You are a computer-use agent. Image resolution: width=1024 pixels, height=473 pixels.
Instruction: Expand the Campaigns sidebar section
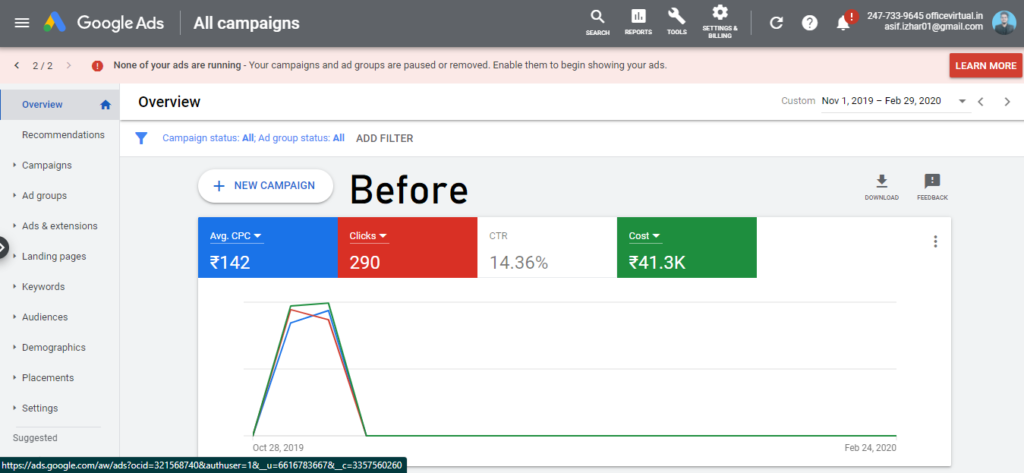[14, 165]
